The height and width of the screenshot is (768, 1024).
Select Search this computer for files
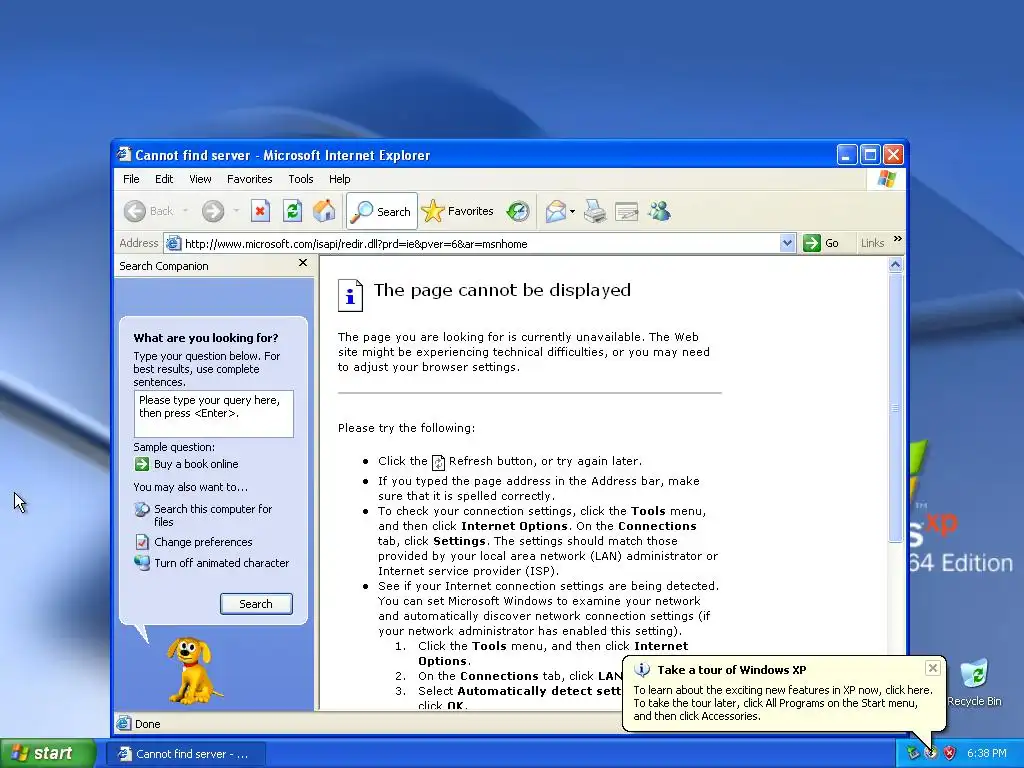pos(213,515)
